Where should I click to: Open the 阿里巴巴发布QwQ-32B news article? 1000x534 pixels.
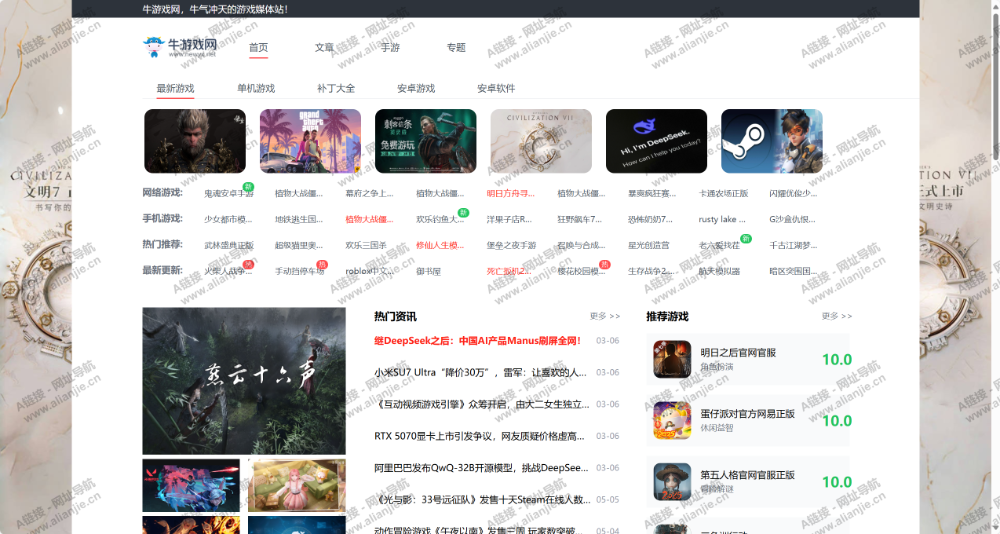pos(482,468)
